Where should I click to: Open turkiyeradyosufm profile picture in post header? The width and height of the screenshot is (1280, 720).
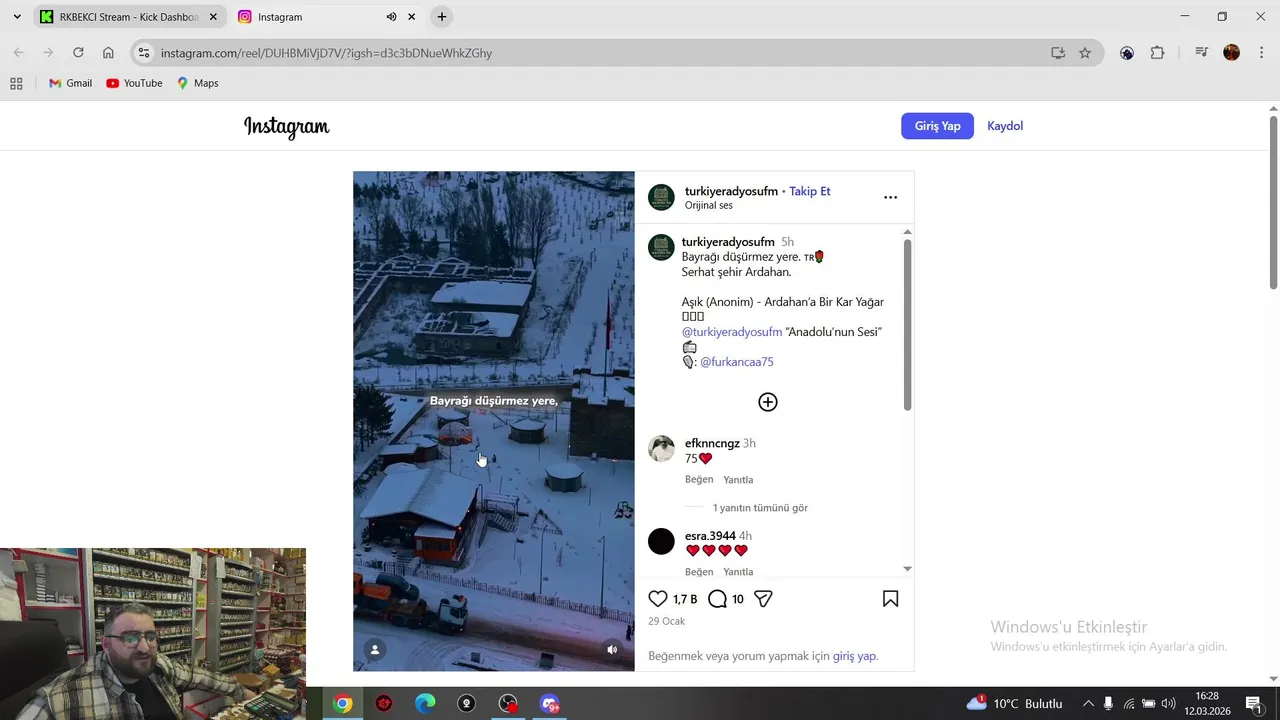click(661, 197)
